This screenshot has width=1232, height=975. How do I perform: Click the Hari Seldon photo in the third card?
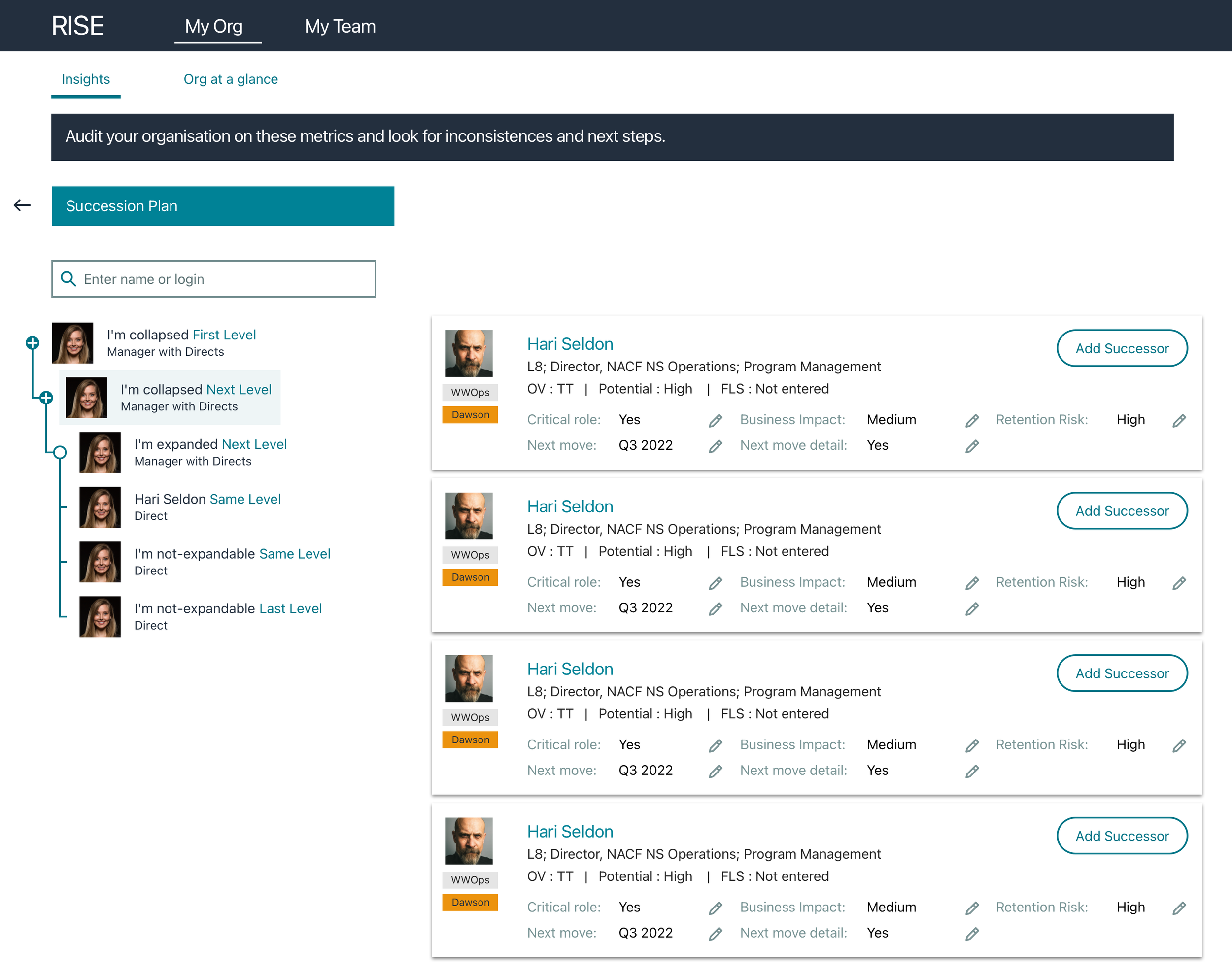469,678
